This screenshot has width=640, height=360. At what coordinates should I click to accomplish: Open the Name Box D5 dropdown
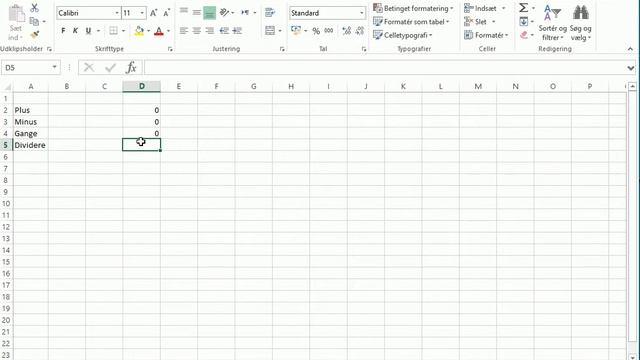(x=54, y=67)
